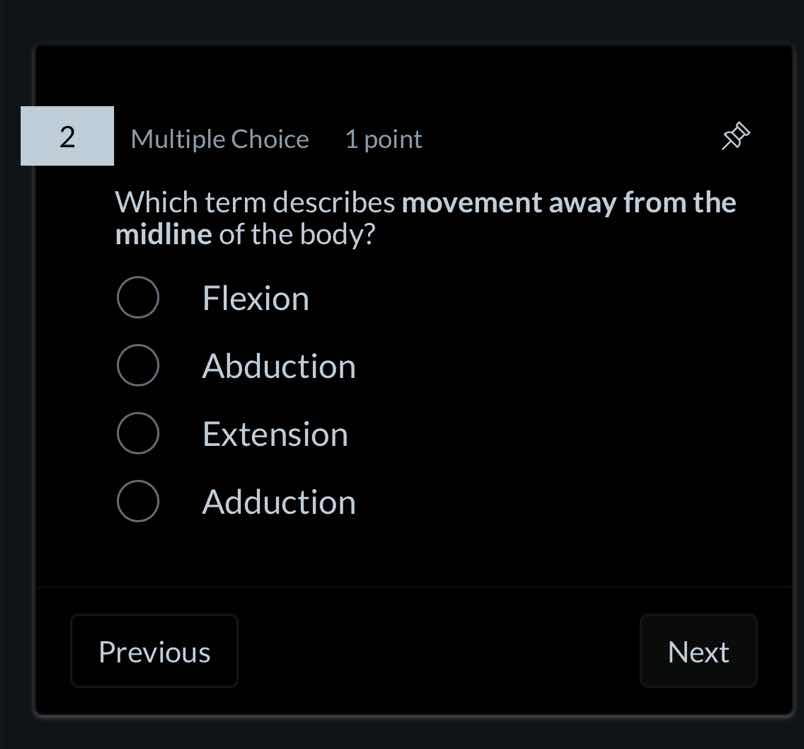The width and height of the screenshot is (804, 749).
Task: Click the Adduction answer text
Action: pos(278,501)
